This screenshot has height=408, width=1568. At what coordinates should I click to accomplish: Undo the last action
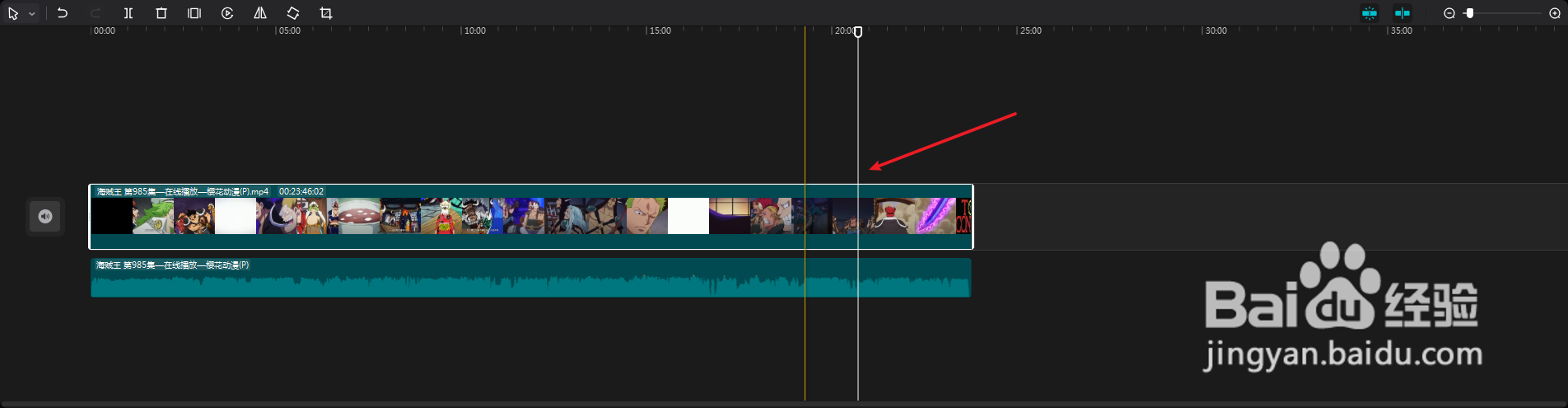point(63,13)
